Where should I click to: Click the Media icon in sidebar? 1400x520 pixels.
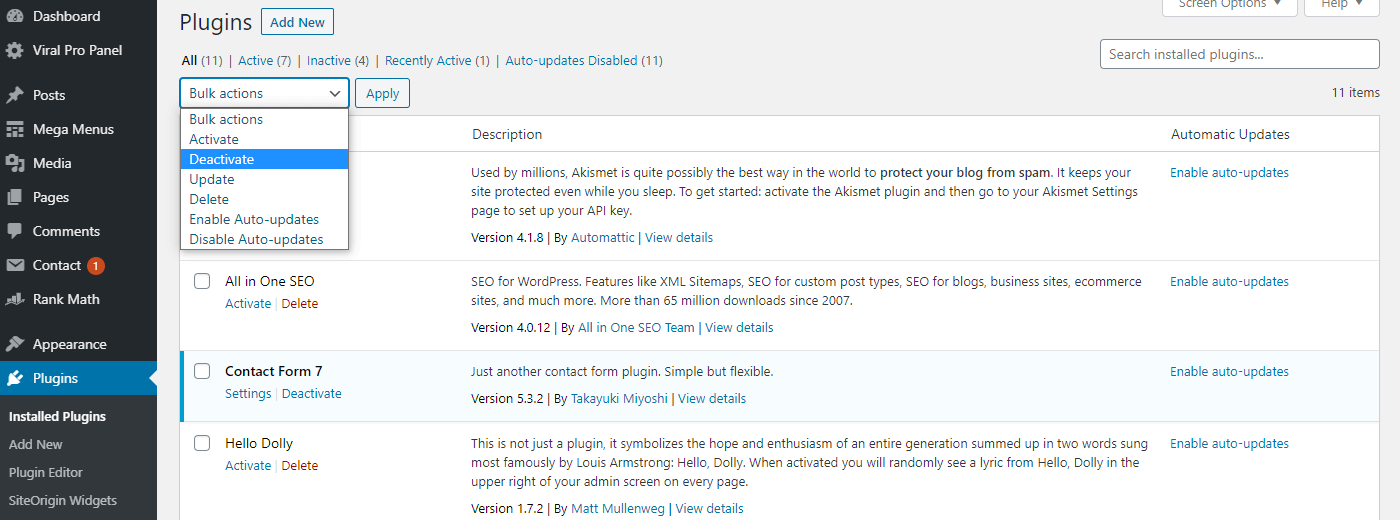tap(15, 163)
